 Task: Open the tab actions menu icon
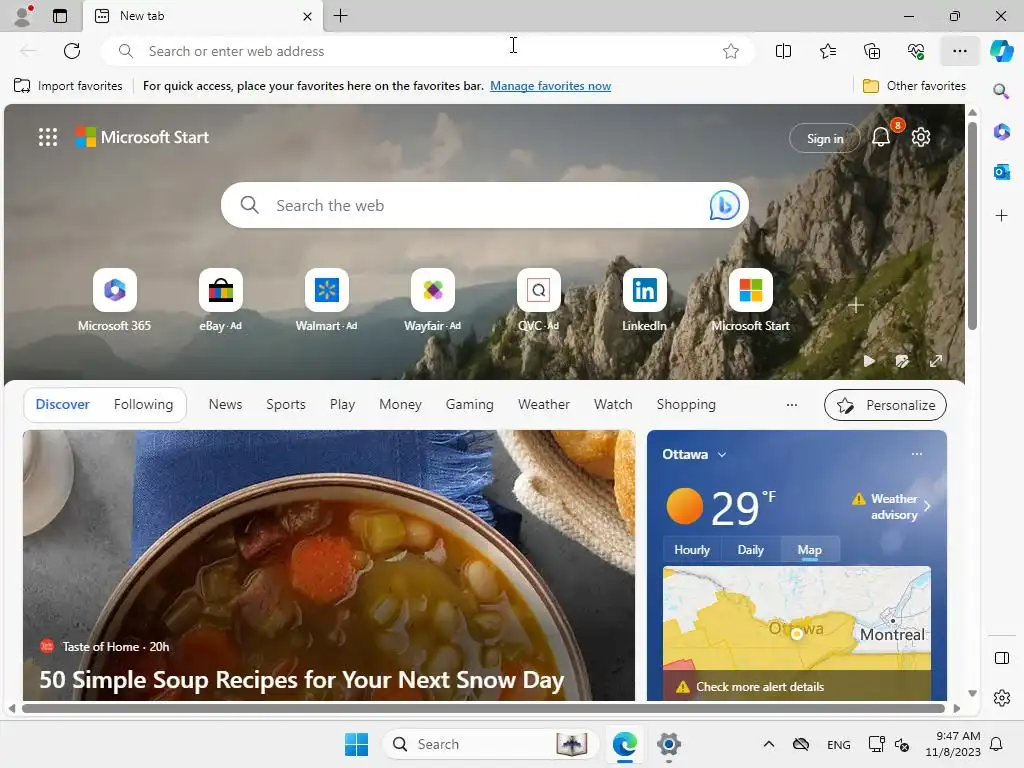pos(59,16)
